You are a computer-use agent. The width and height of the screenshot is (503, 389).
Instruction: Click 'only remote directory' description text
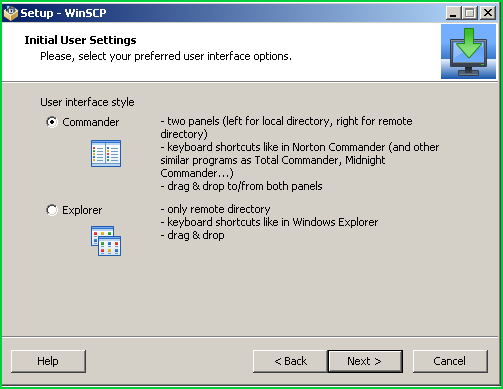pyautogui.click(x=219, y=209)
